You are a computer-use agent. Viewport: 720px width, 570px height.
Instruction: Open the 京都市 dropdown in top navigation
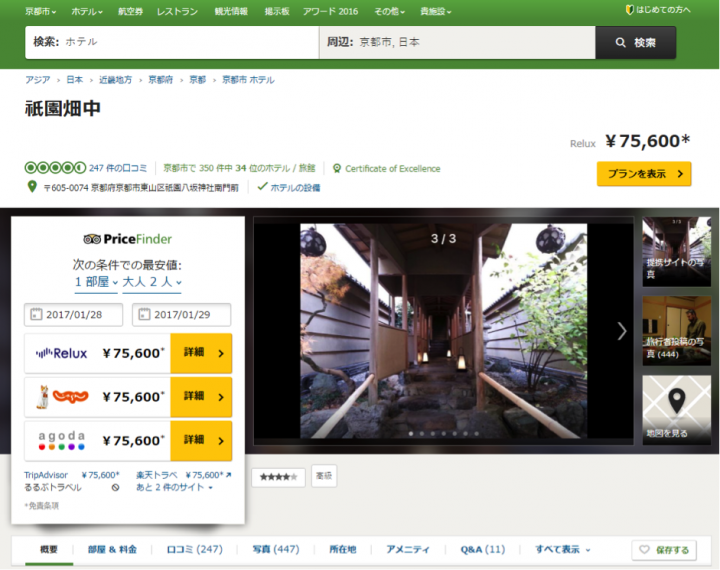coord(40,11)
